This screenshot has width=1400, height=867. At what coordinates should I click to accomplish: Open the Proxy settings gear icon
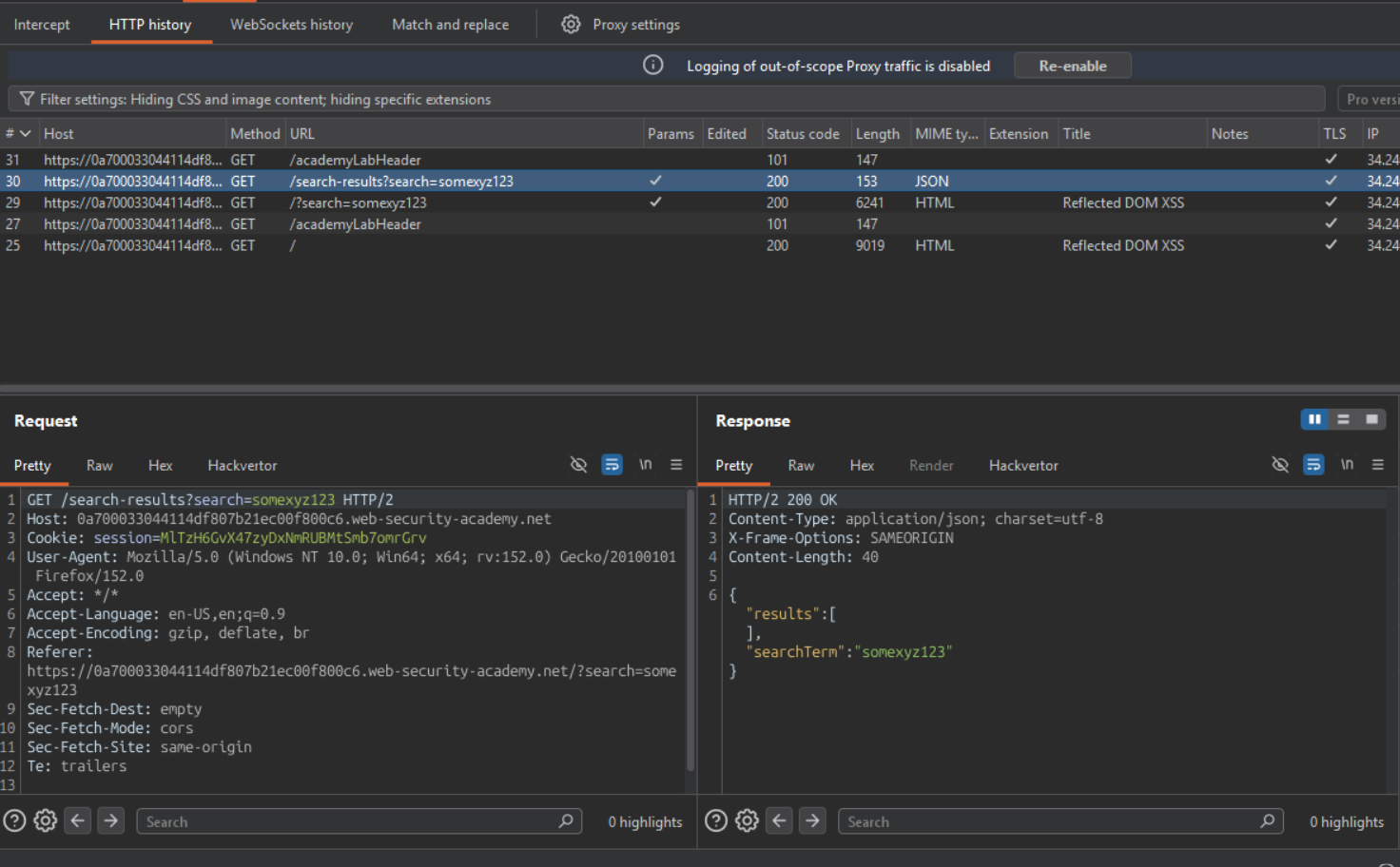(x=571, y=25)
